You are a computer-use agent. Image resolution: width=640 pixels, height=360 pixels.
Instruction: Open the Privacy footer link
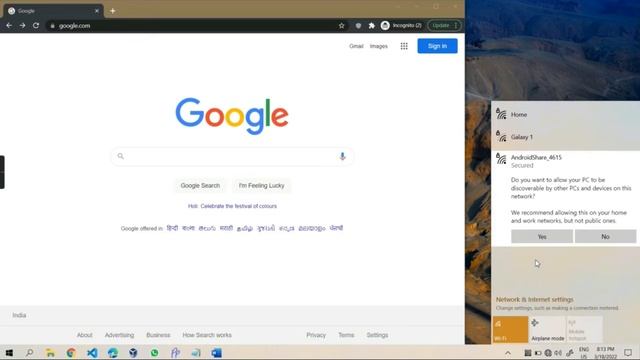(x=316, y=335)
